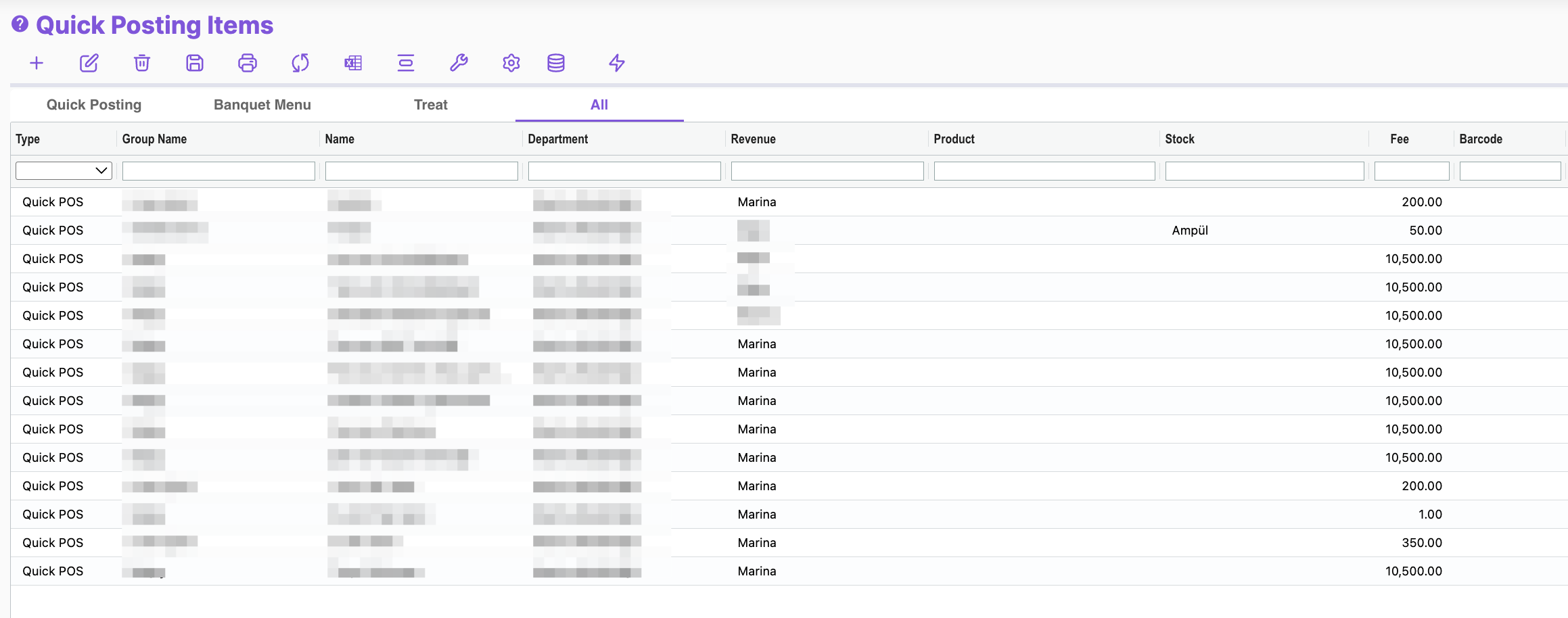Click the Revenue filter input field
This screenshot has height=618, width=1568.
pos(827,171)
